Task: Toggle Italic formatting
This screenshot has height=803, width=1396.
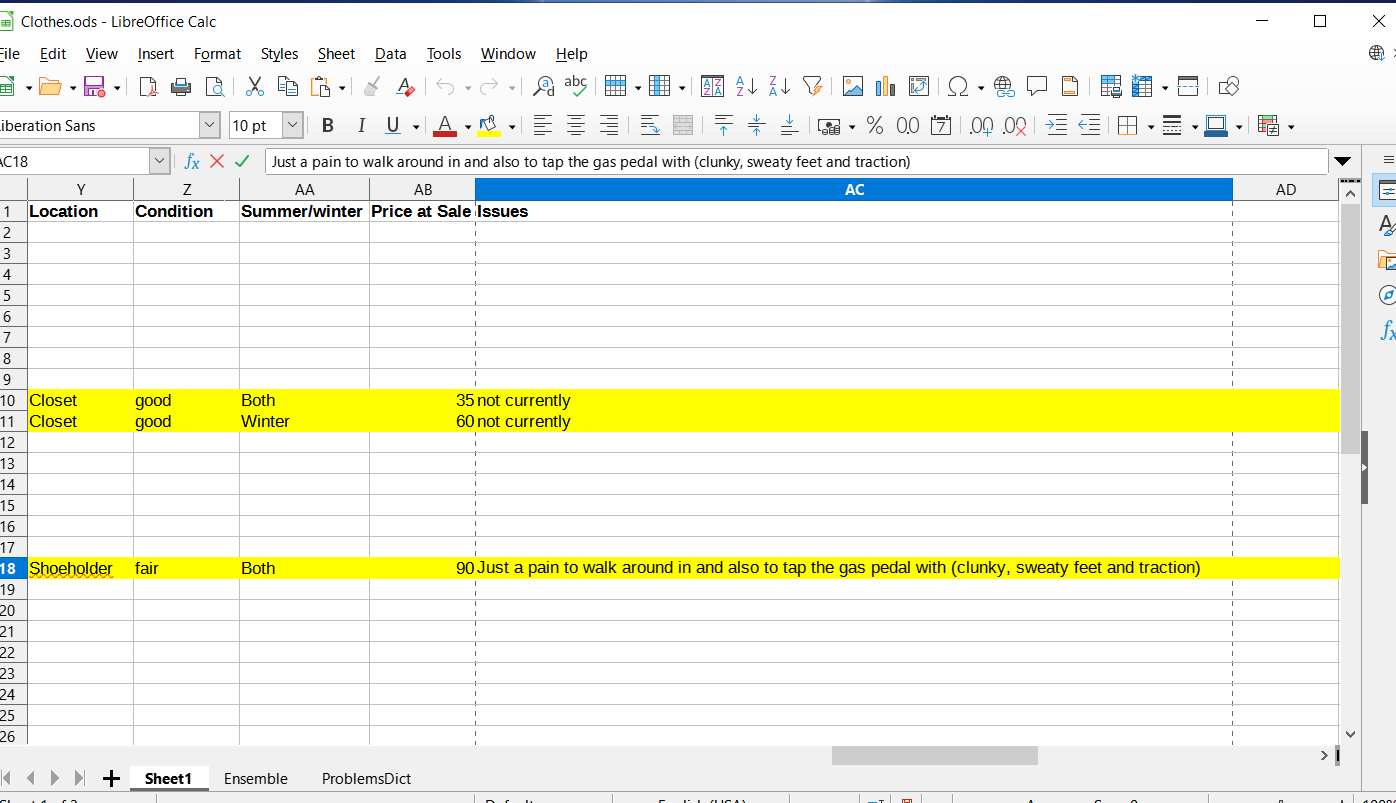Action: pyautogui.click(x=361, y=125)
